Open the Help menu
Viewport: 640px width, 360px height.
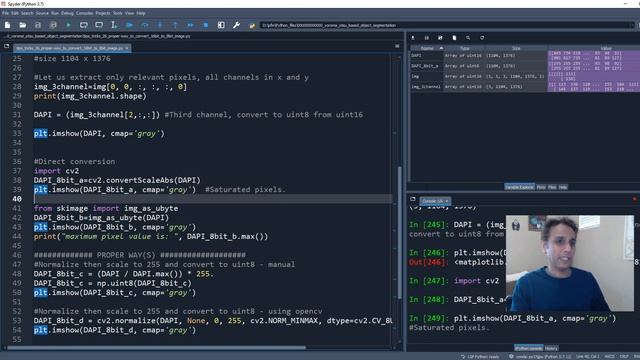point(141,13)
